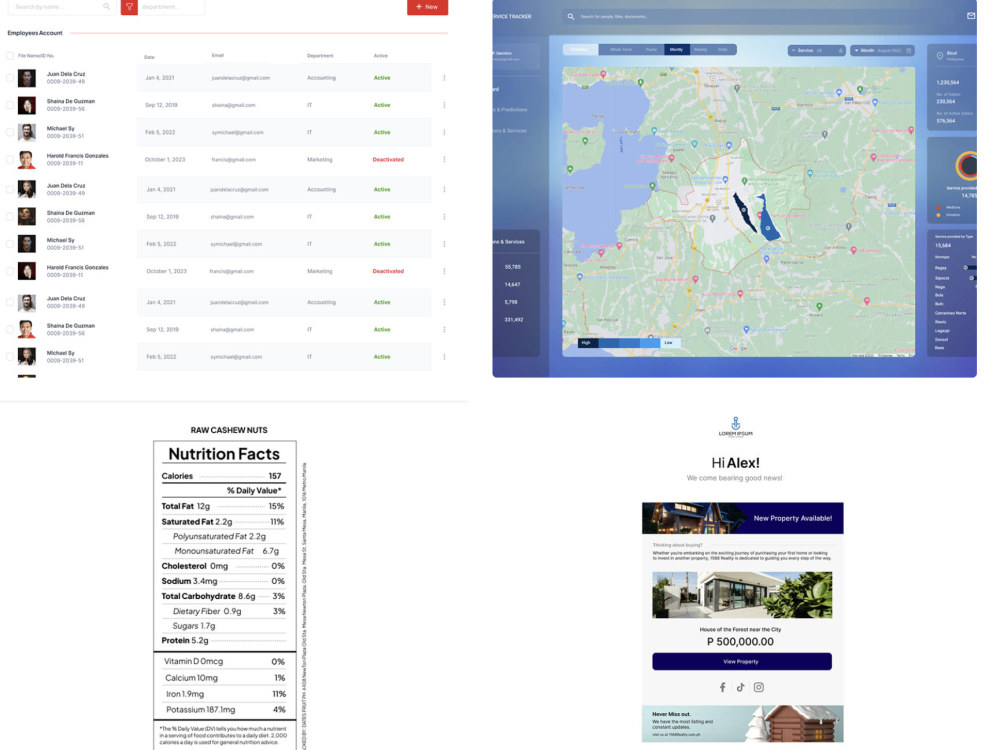Click the Low legend swatch on map
Image resolution: width=1000 pixels, height=750 pixels.
pyautogui.click(x=670, y=343)
